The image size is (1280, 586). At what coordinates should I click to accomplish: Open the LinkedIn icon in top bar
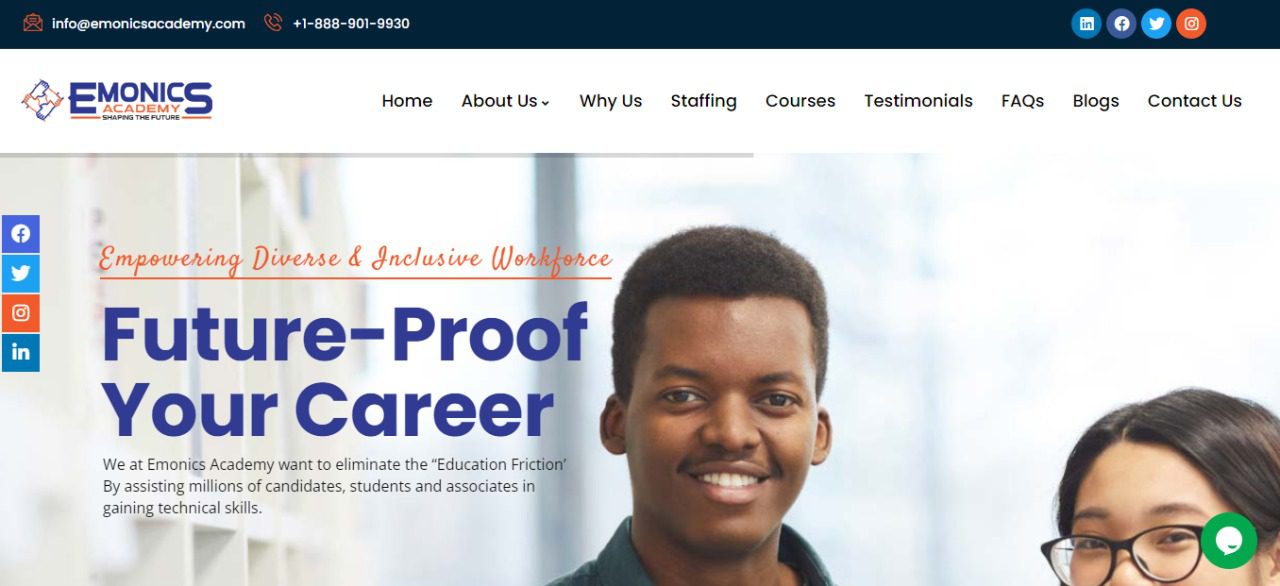(x=1086, y=24)
